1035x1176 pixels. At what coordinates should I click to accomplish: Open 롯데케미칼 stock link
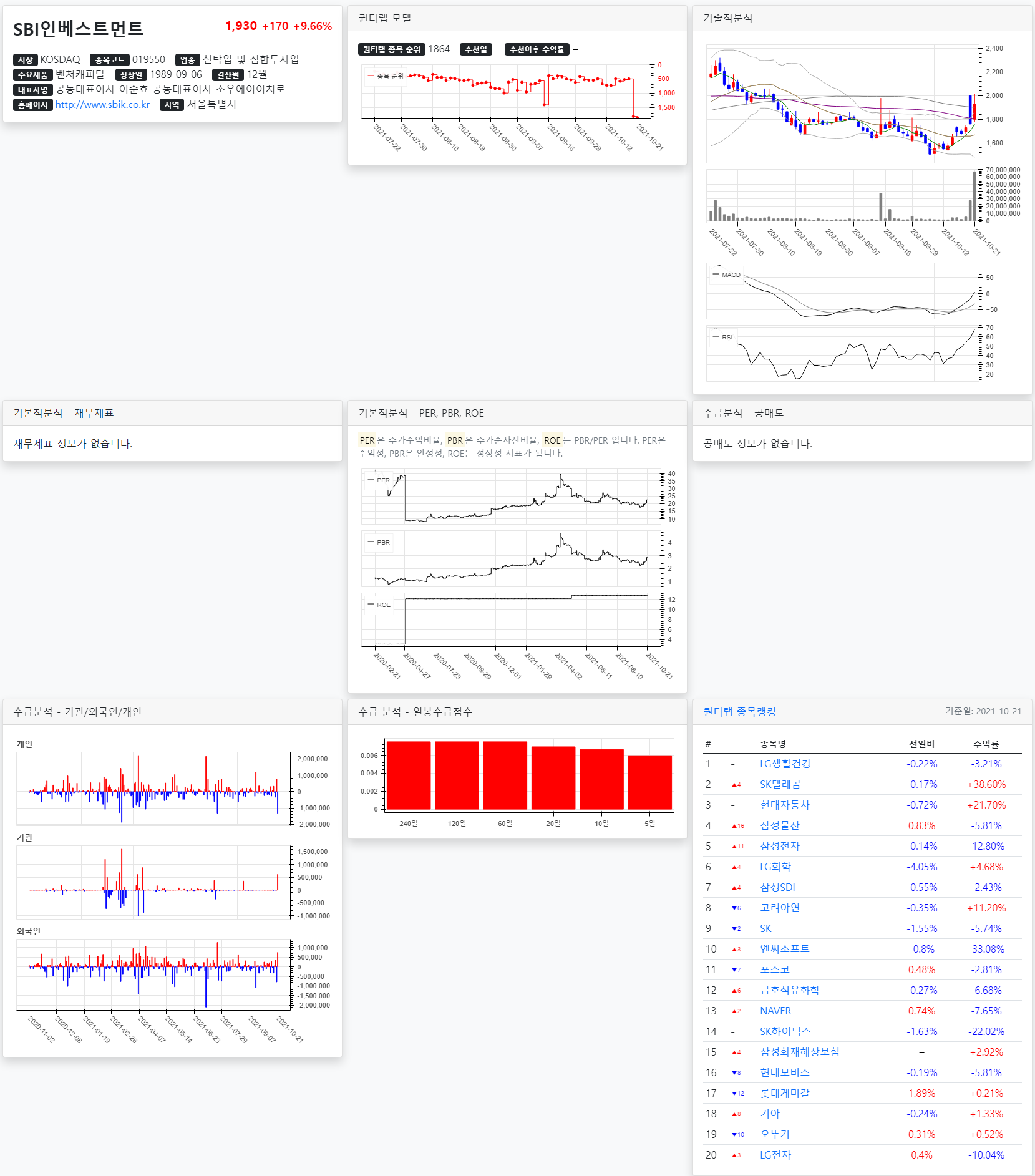pos(784,1093)
